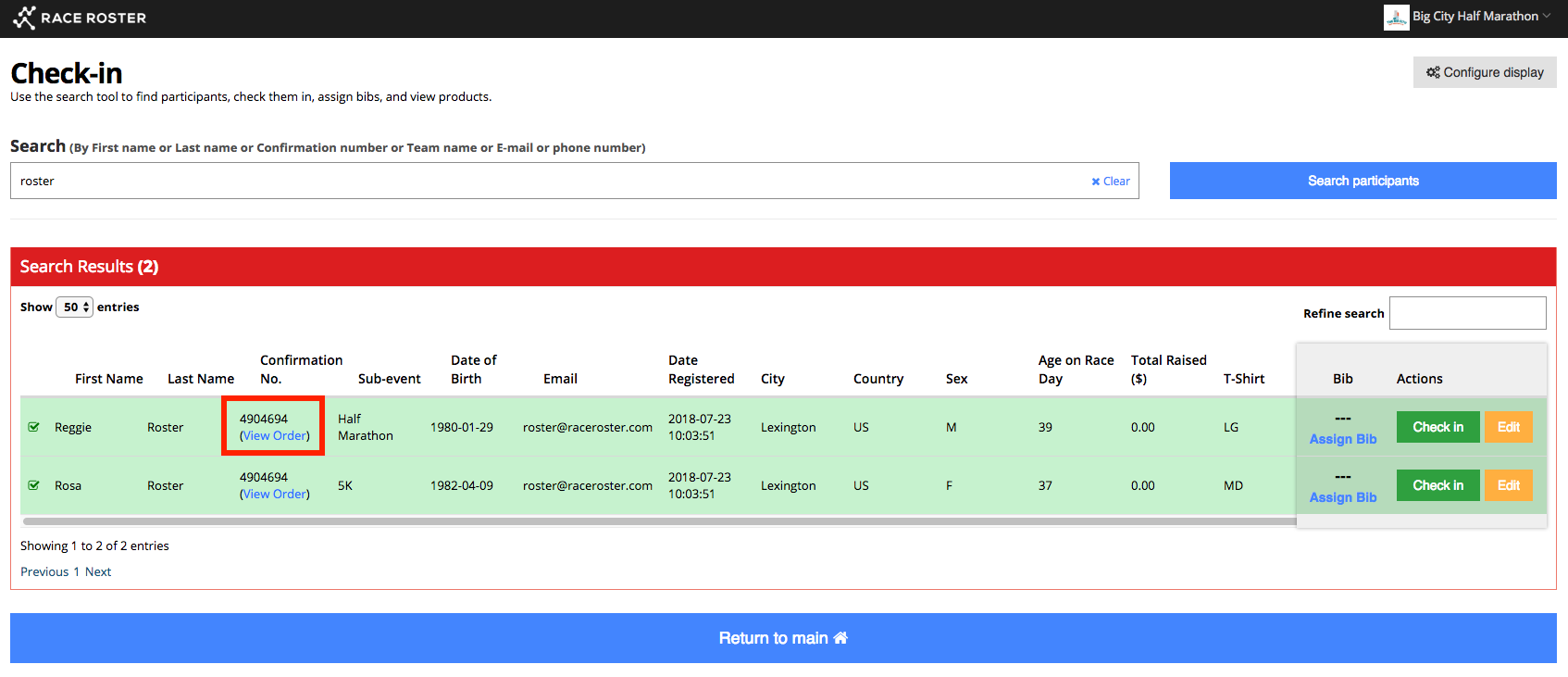The width and height of the screenshot is (1568, 677).
Task: Click the Search participants button
Action: pyautogui.click(x=1363, y=181)
